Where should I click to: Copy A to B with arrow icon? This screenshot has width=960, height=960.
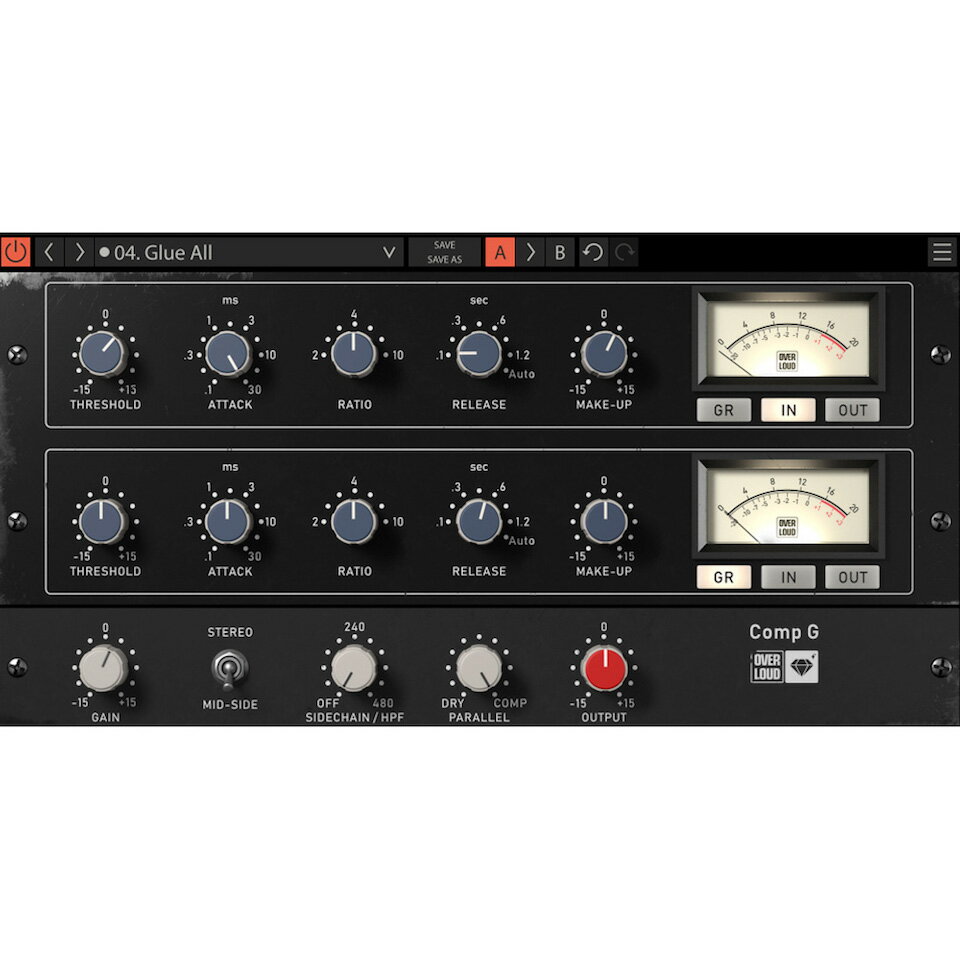[530, 252]
